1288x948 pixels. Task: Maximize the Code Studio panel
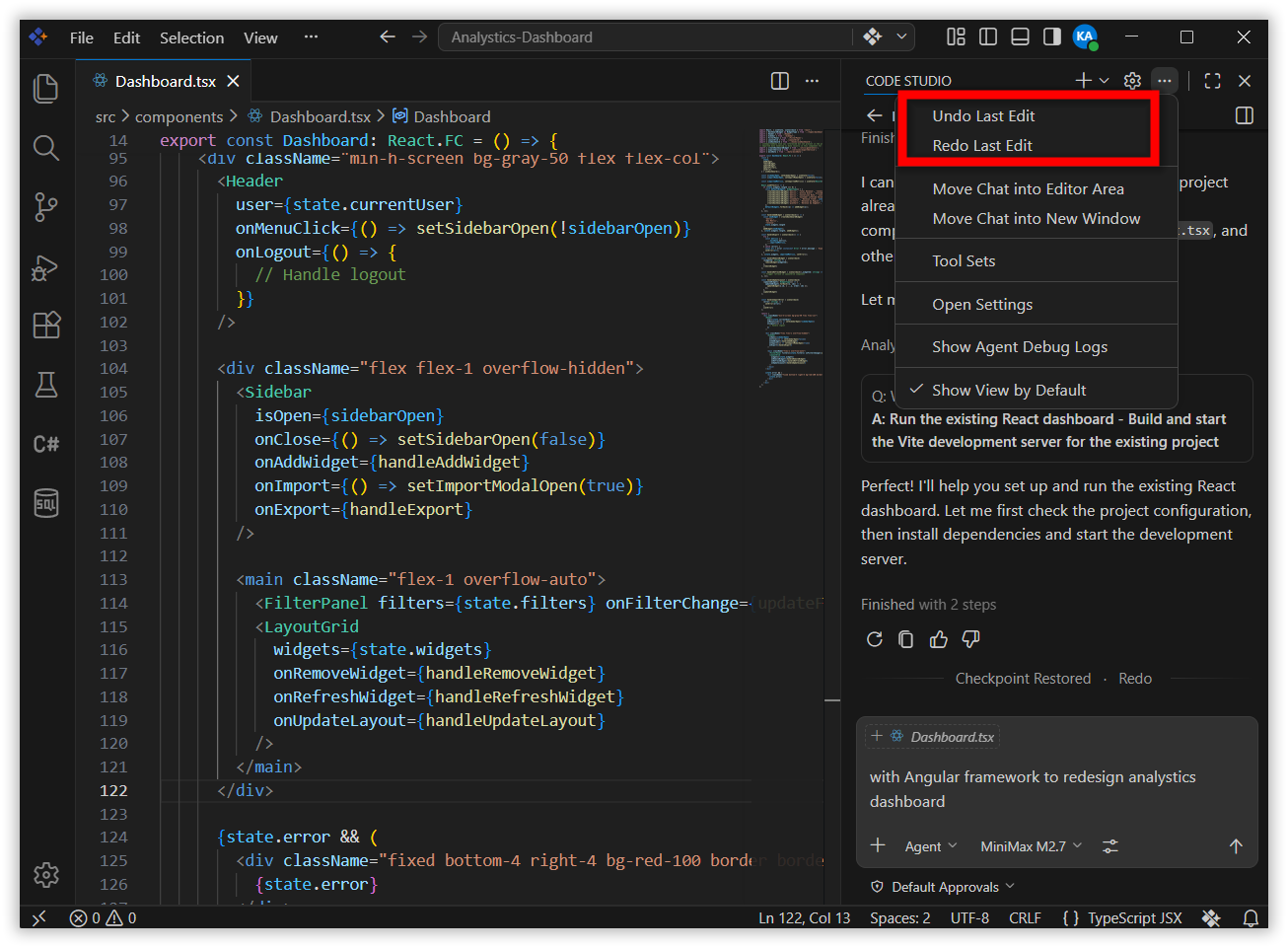point(1213,81)
